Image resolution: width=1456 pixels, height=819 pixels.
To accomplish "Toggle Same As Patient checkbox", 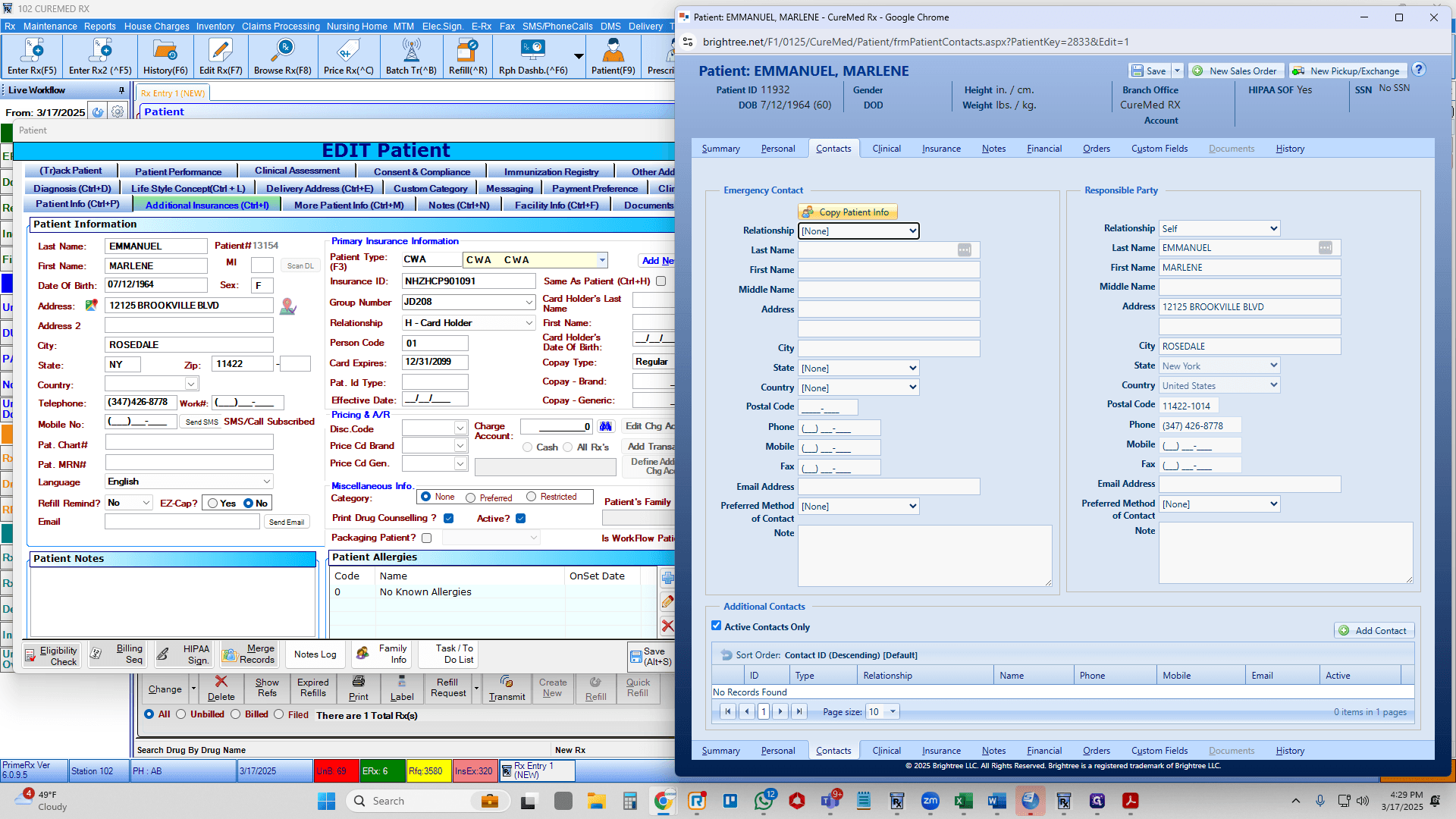I will (661, 281).
